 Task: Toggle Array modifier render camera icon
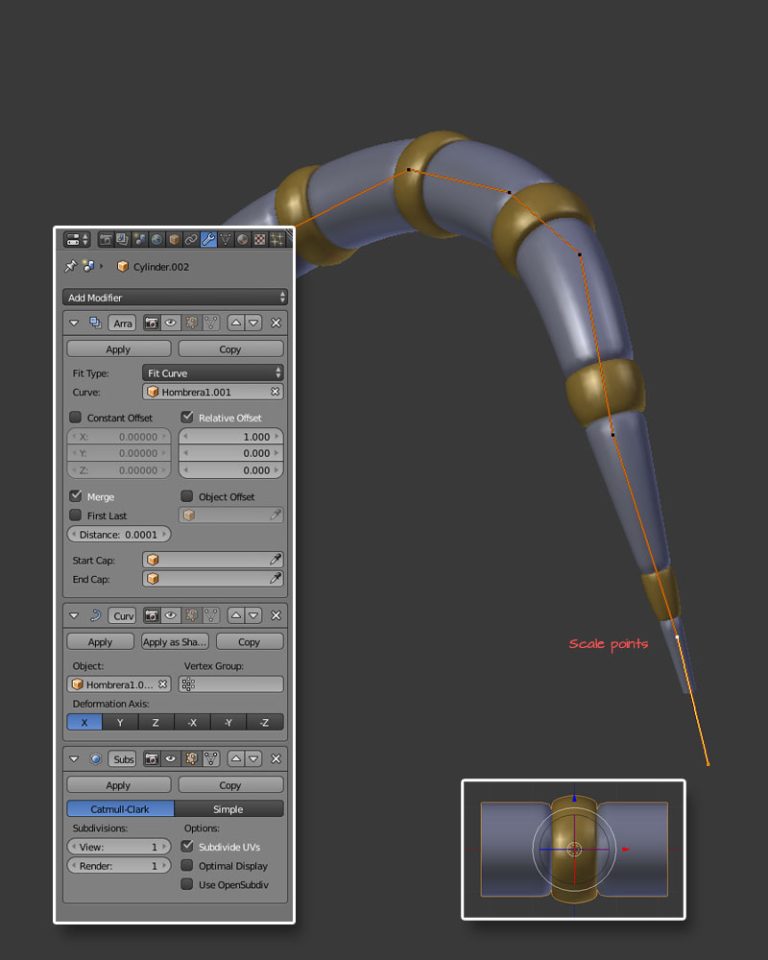(x=152, y=323)
